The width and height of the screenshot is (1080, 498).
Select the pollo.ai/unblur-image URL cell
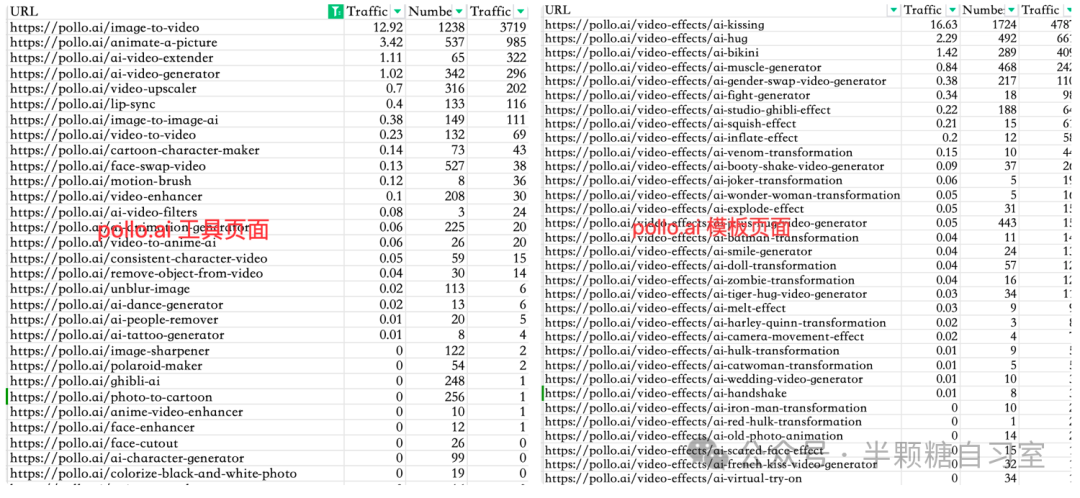click(x=175, y=289)
